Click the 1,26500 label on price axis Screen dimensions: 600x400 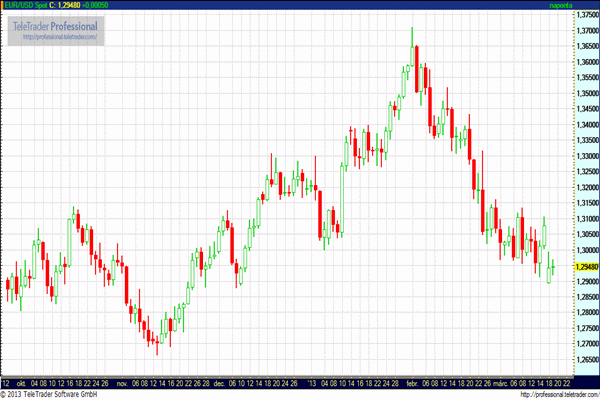click(x=583, y=358)
